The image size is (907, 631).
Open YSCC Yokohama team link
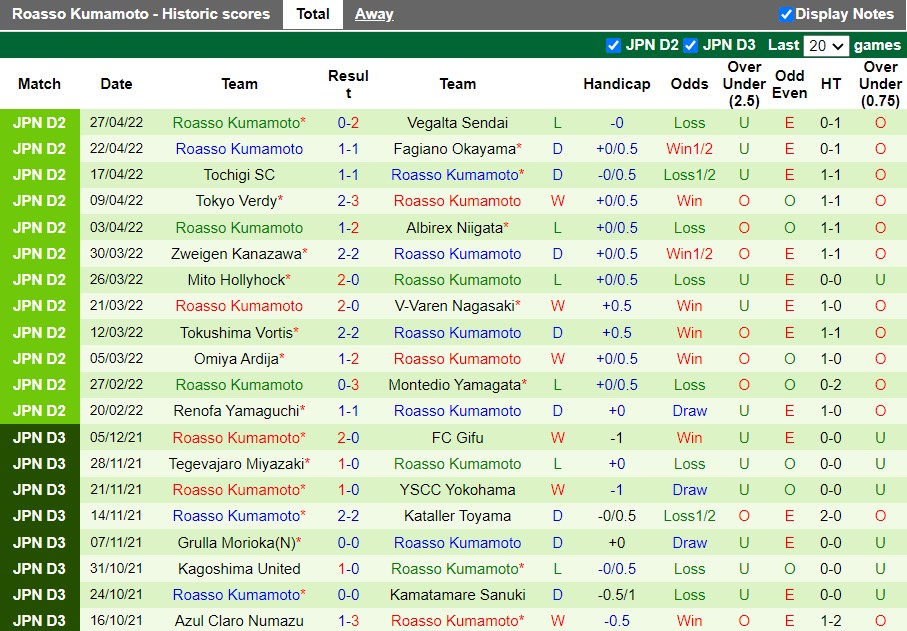(x=458, y=490)
